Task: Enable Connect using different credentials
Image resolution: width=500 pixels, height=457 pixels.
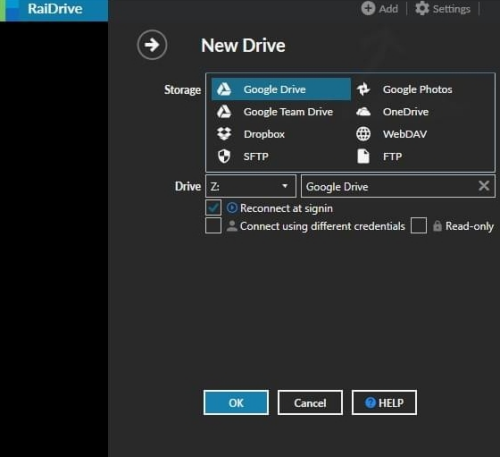Action: (x=213, y=226)
